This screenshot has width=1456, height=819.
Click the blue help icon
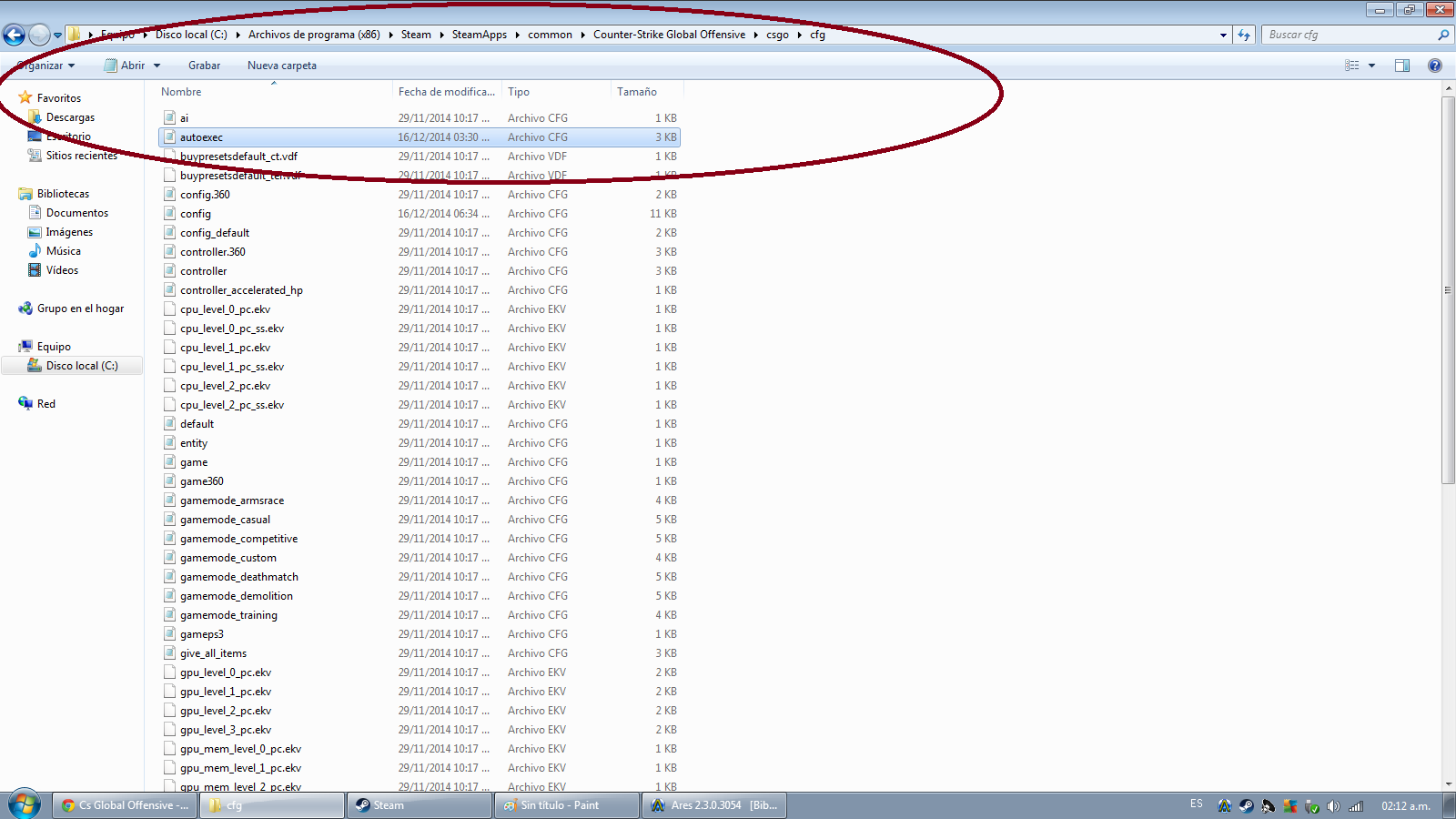(1435, 66)
